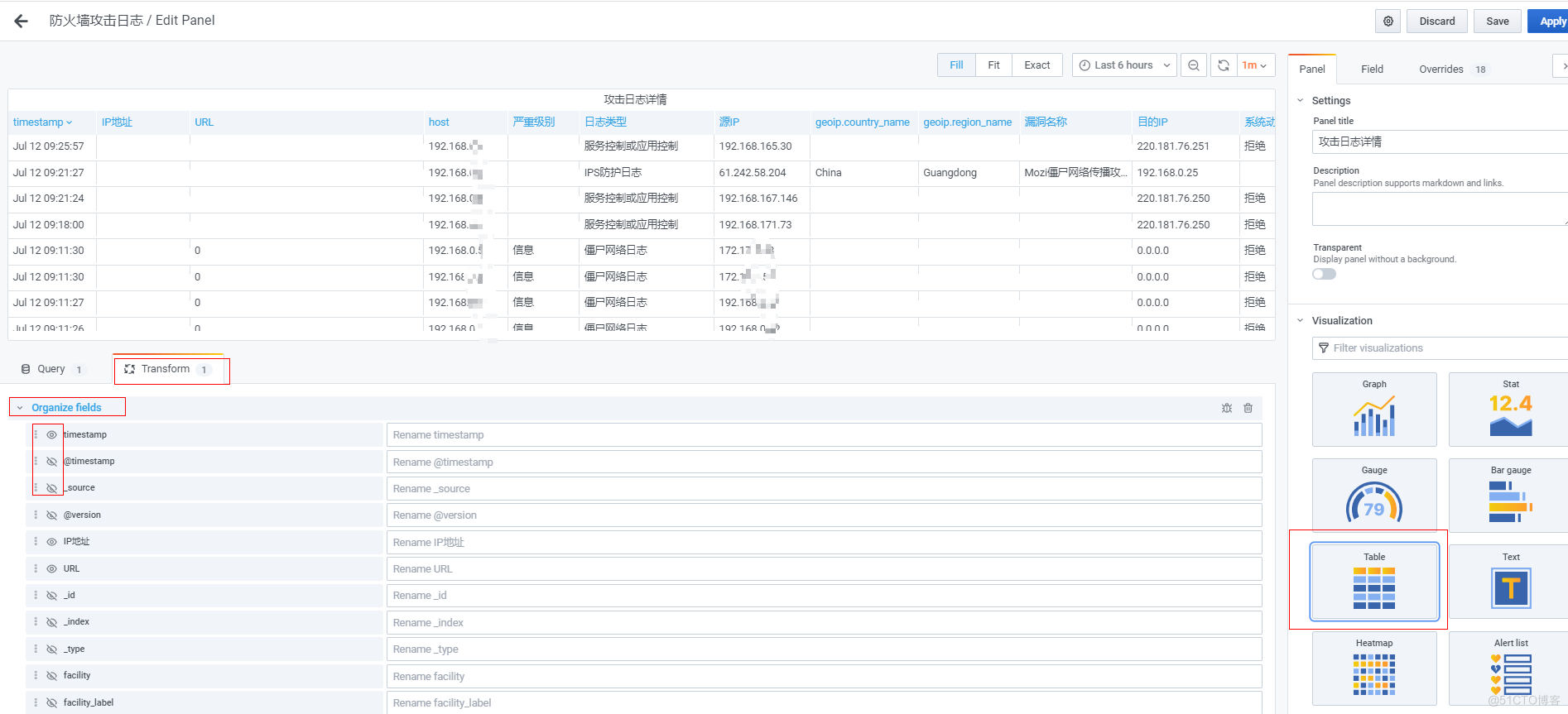Viewport: 1568px width, 714px height.
Task: Click the clock icon in time range picker
Action: pos(1085,65)
